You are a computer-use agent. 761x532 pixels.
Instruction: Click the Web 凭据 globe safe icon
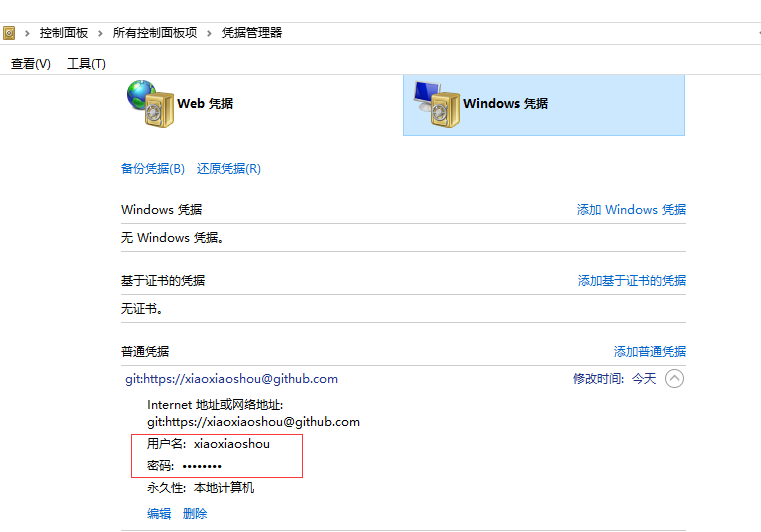point(150,103)
